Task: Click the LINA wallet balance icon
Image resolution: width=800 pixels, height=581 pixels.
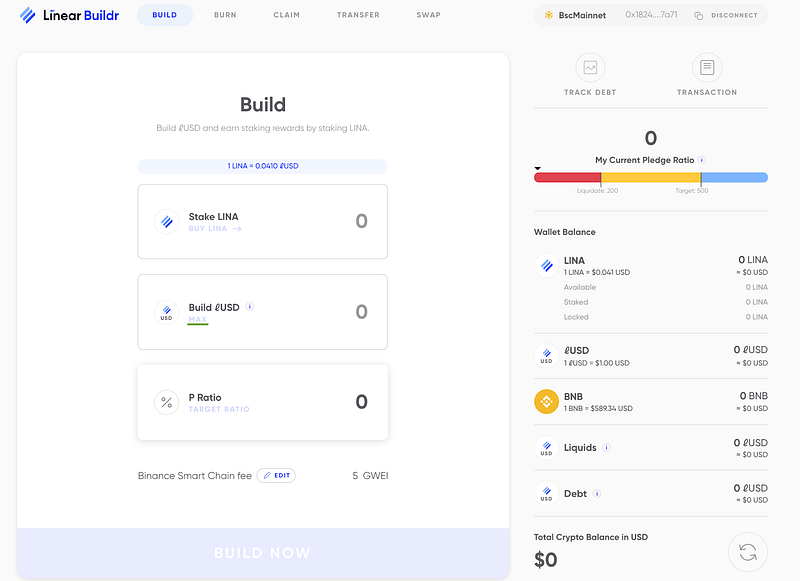Action: tap(546, 266)
